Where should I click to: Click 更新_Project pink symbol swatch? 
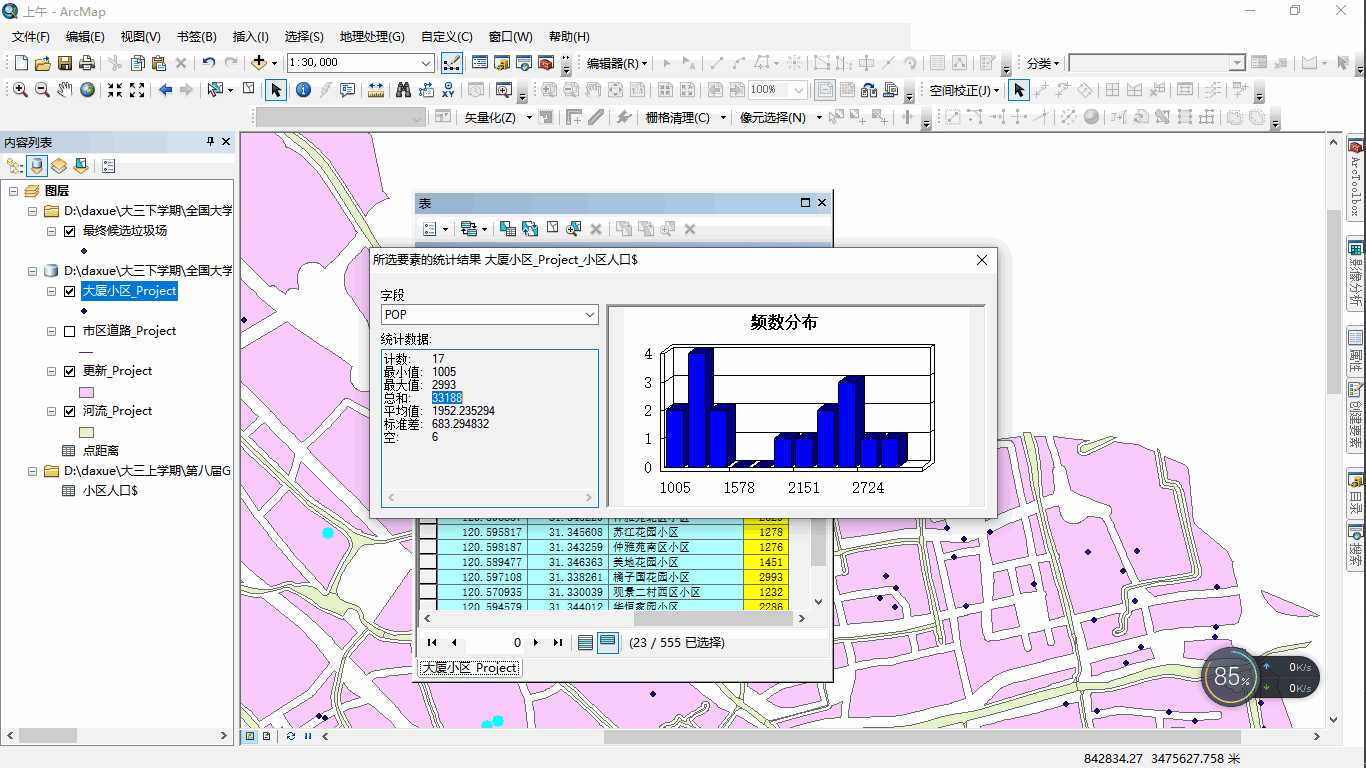[86, 392]
